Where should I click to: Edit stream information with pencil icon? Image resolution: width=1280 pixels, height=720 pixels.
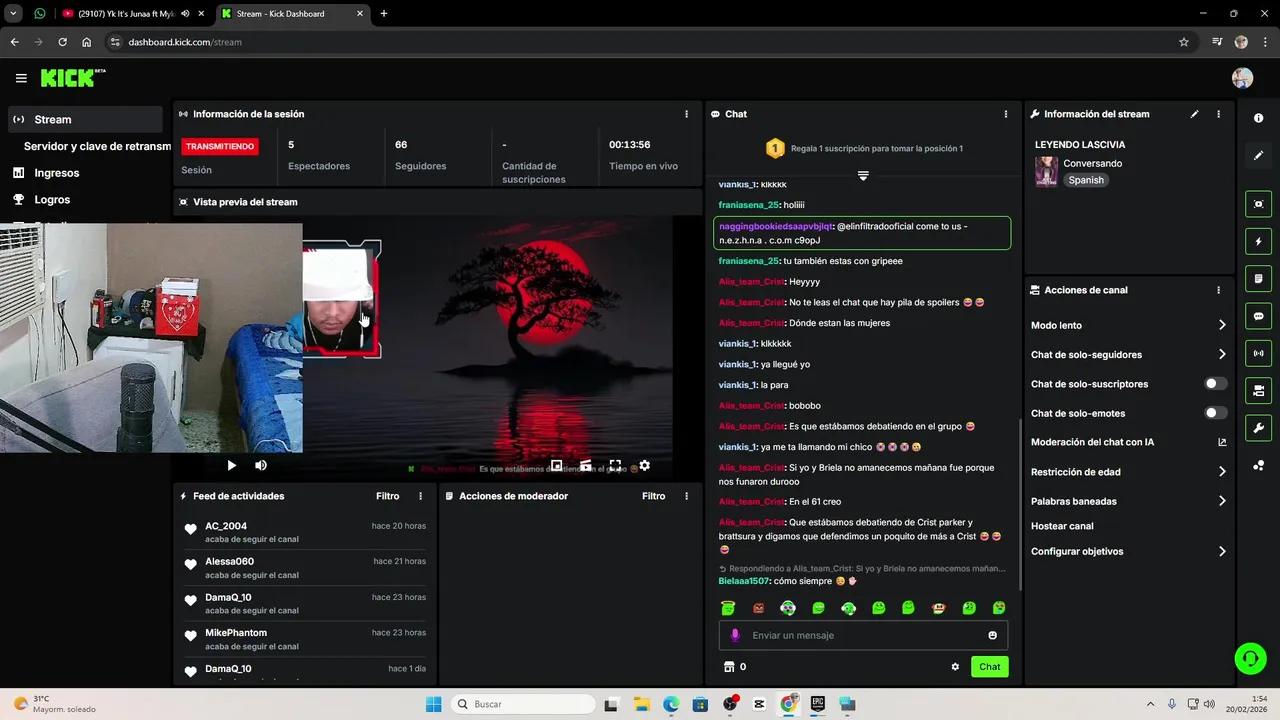[x=1194, y=114]
